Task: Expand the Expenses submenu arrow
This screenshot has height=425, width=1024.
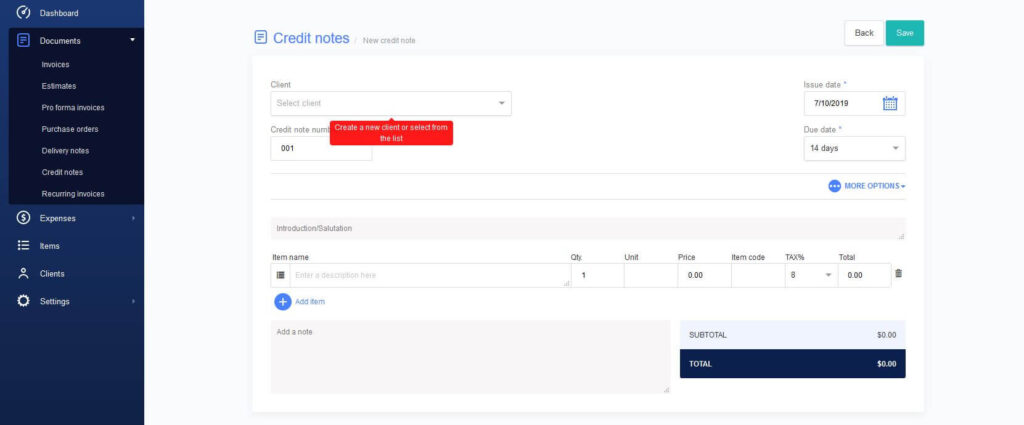Action: click(133, 218)
